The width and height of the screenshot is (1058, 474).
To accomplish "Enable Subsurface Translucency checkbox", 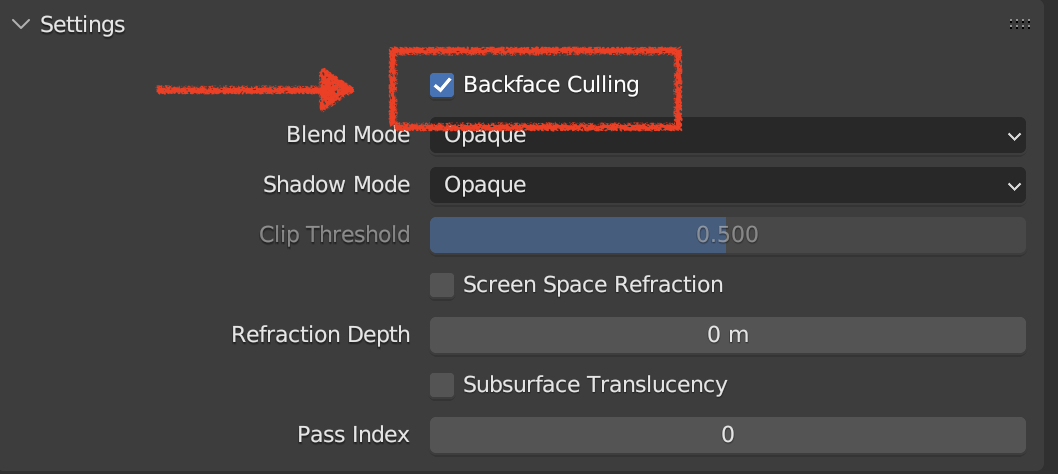I will (442, 385).
